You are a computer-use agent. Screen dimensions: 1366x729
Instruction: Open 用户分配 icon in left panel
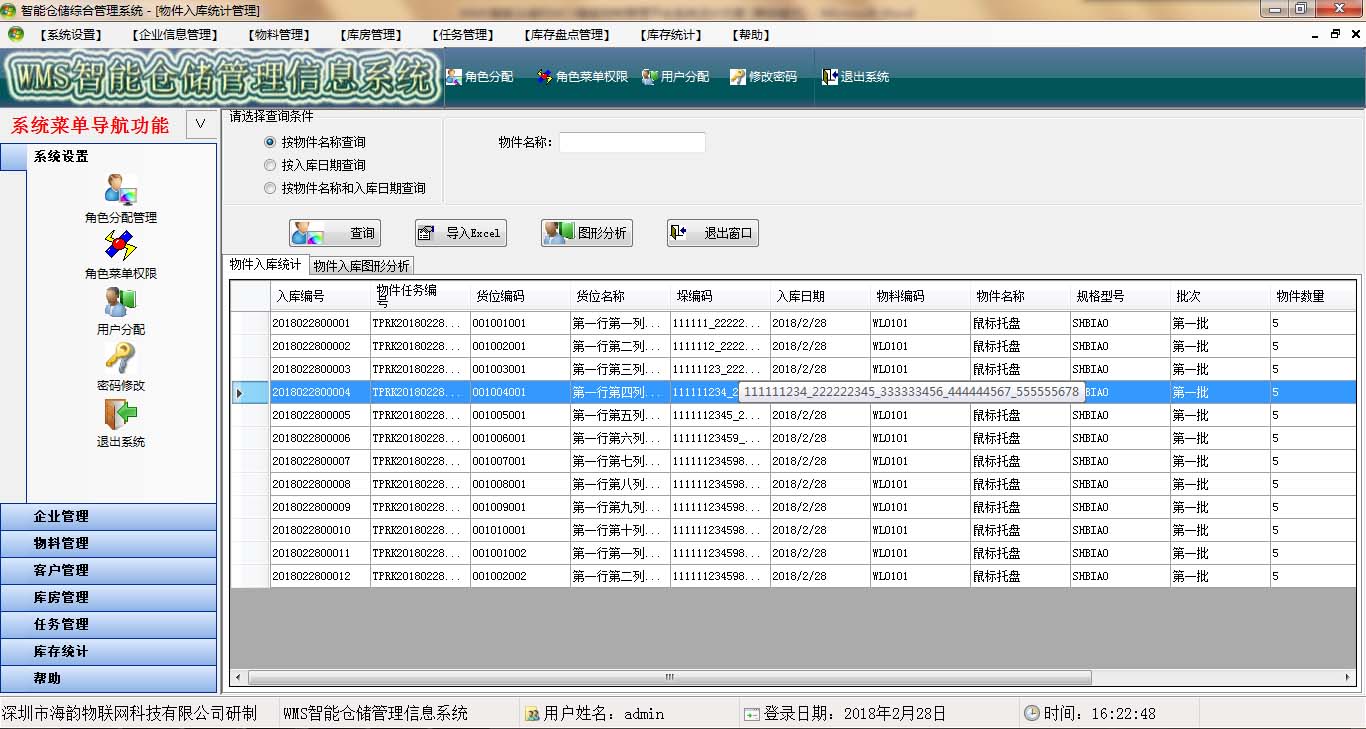click(121, 302)
